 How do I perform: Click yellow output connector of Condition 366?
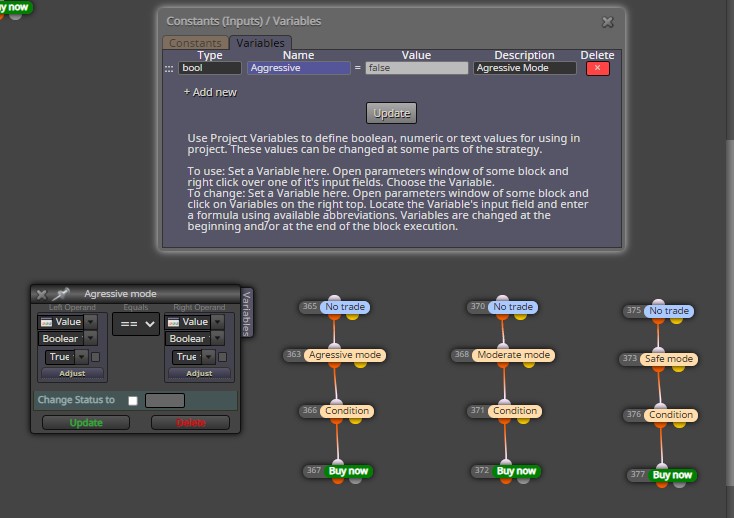point(355,420)
